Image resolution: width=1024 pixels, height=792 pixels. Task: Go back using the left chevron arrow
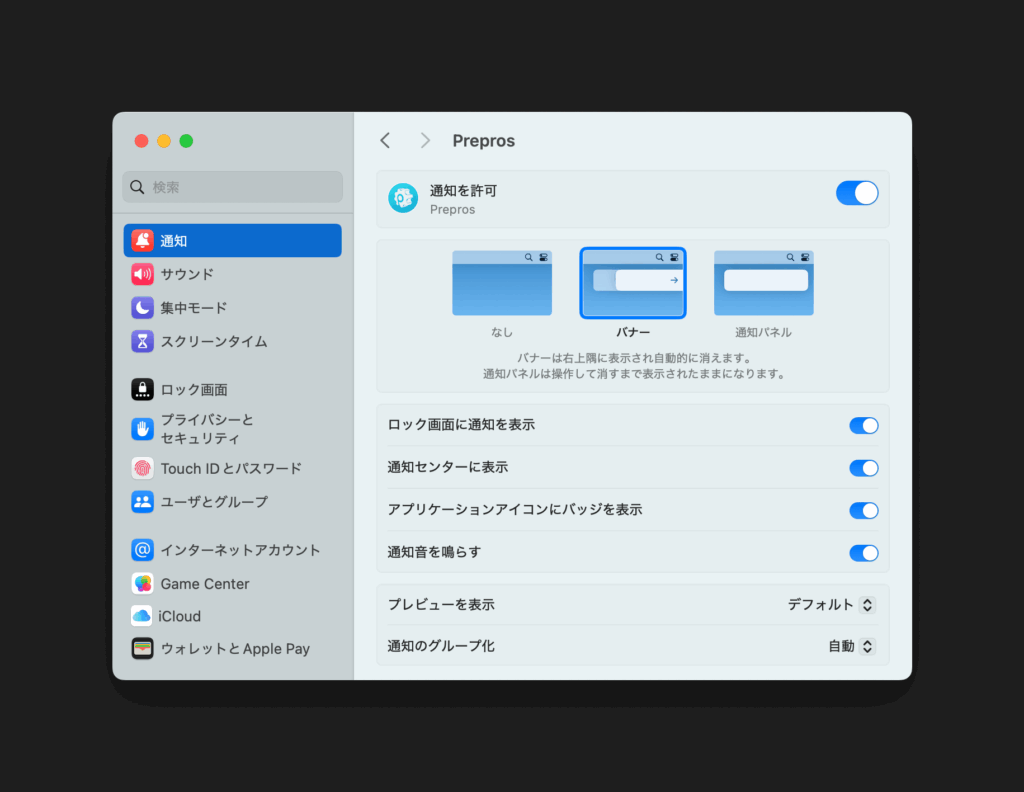click(385, 140)
